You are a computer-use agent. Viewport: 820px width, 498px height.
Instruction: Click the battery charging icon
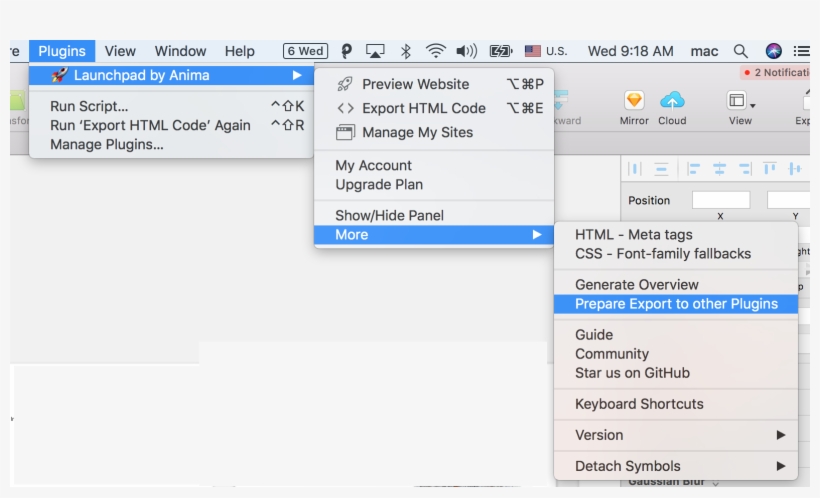[500, 51]
